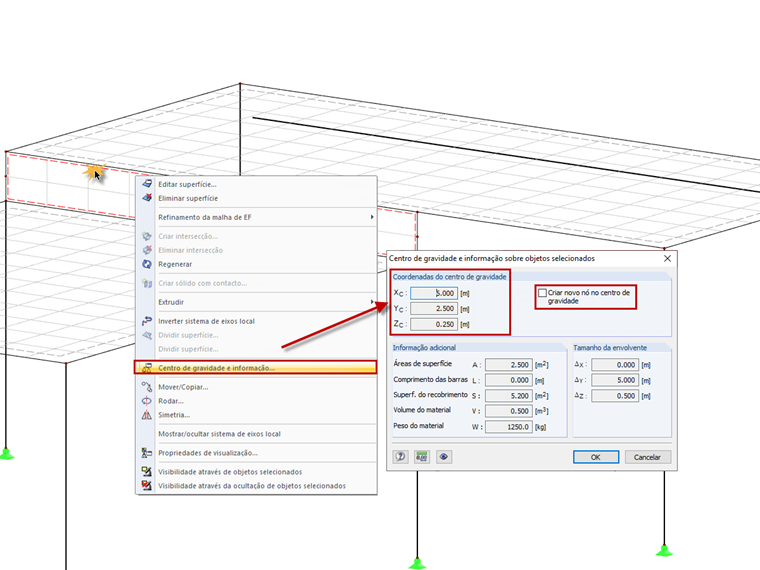Click the Tamanho da envolvente heading
Screen dimensions: 760x570
(610, 348)
